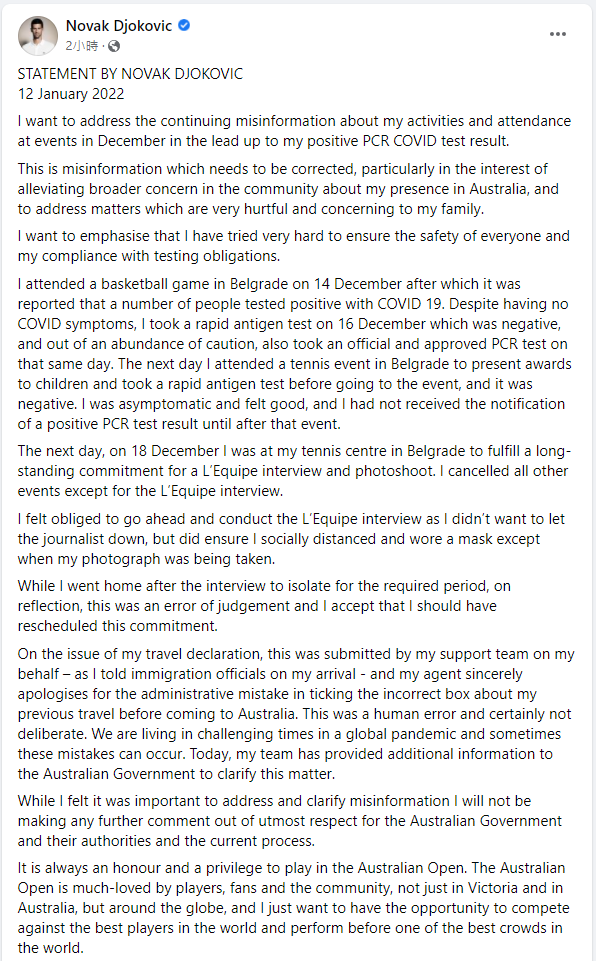Click the public audience globe icon

(114, 46)
